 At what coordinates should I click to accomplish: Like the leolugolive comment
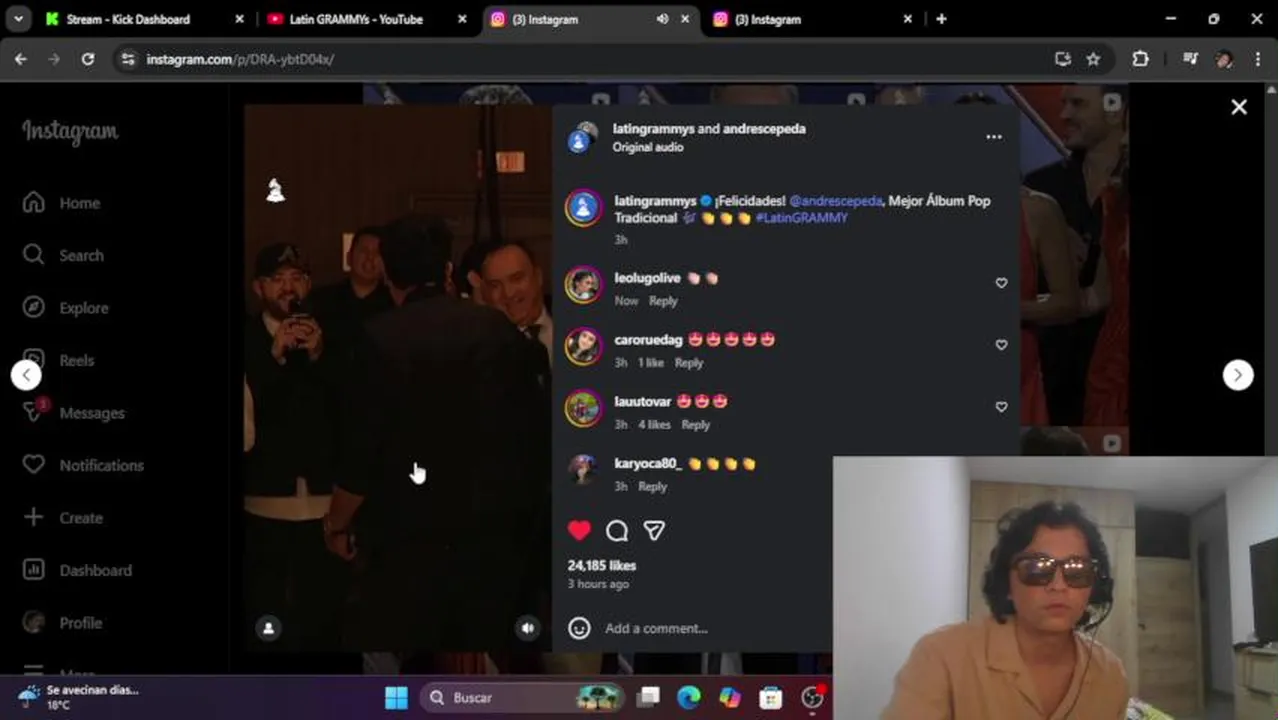pyautogui.click(x=1001, y=283)
